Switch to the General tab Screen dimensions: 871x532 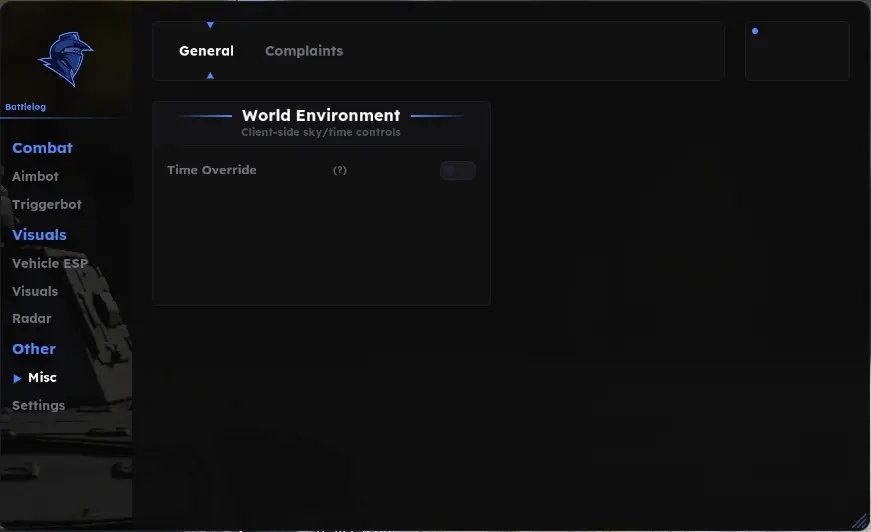(206, 51)
